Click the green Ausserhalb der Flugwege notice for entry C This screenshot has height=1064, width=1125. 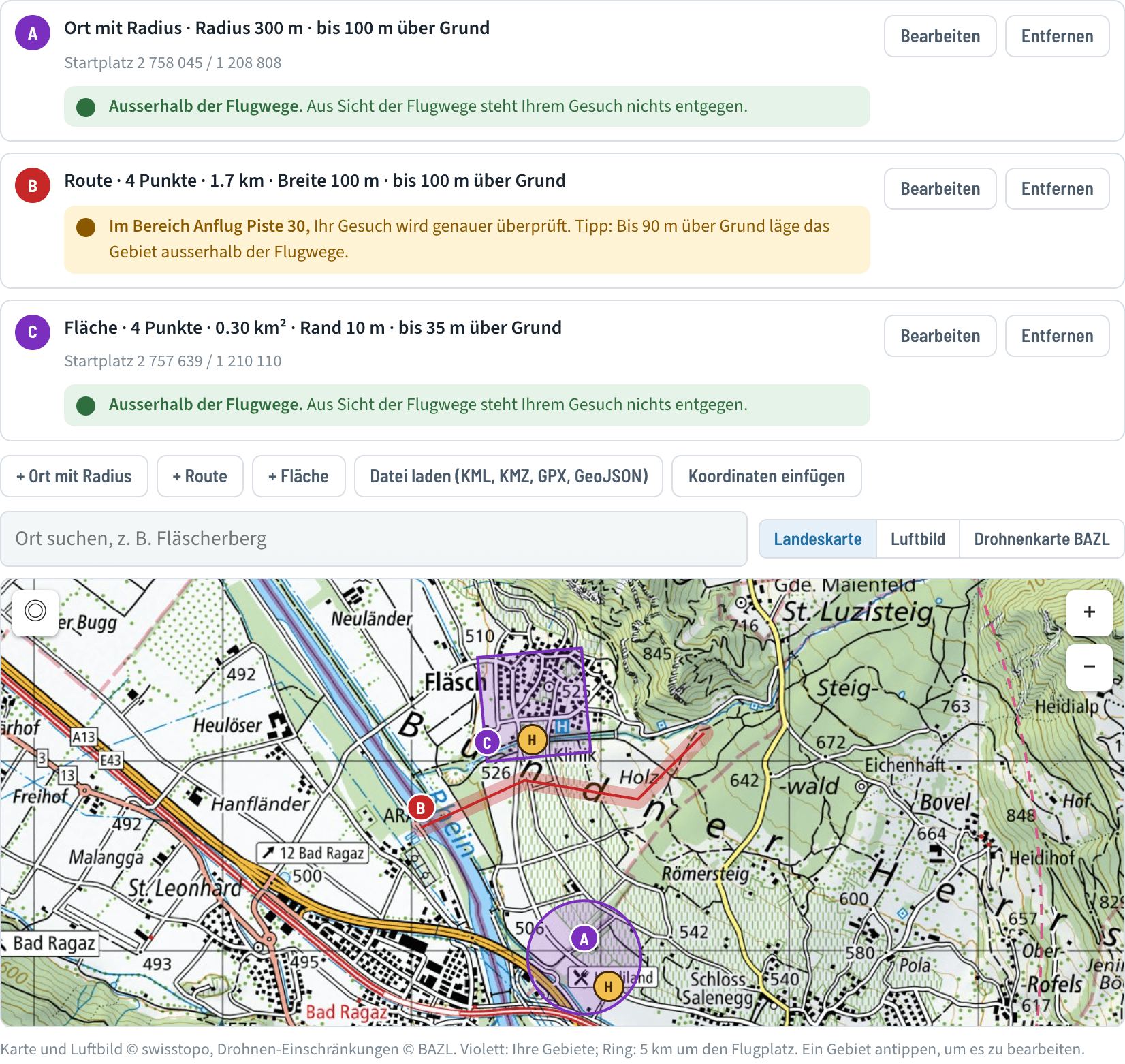point(467,405)
